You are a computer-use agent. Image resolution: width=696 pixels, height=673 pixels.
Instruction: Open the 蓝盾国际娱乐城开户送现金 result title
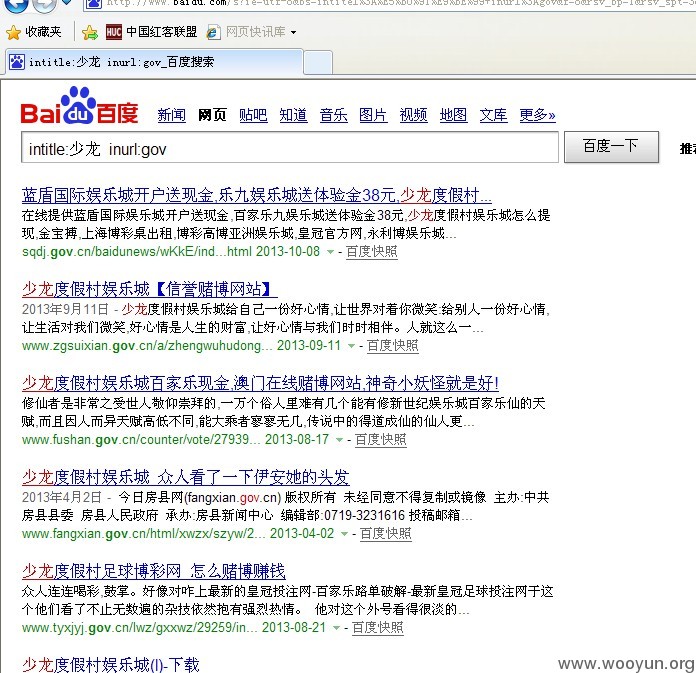coord(257,195)
